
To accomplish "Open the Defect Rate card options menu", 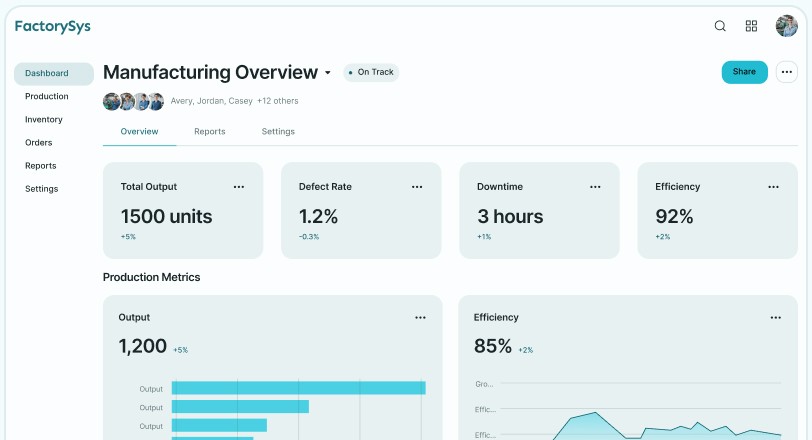I will point(417,187).
